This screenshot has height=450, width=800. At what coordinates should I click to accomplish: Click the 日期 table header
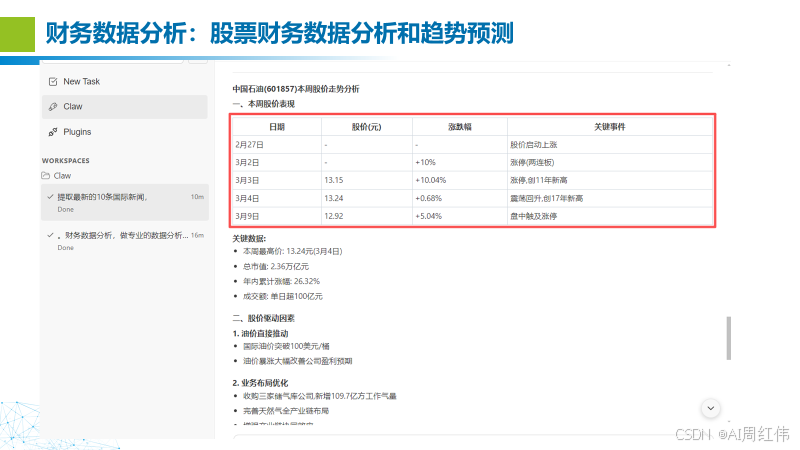tap(277, 127)
